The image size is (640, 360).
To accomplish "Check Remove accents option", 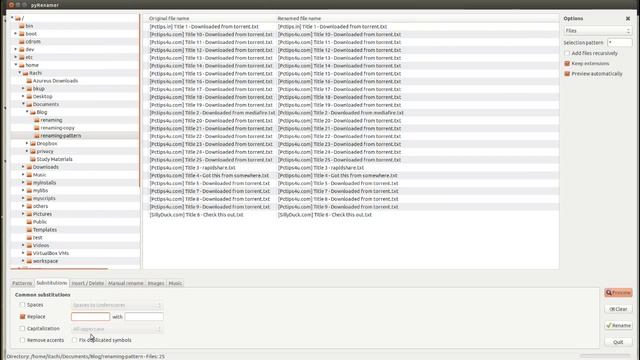I will [22, 340].
